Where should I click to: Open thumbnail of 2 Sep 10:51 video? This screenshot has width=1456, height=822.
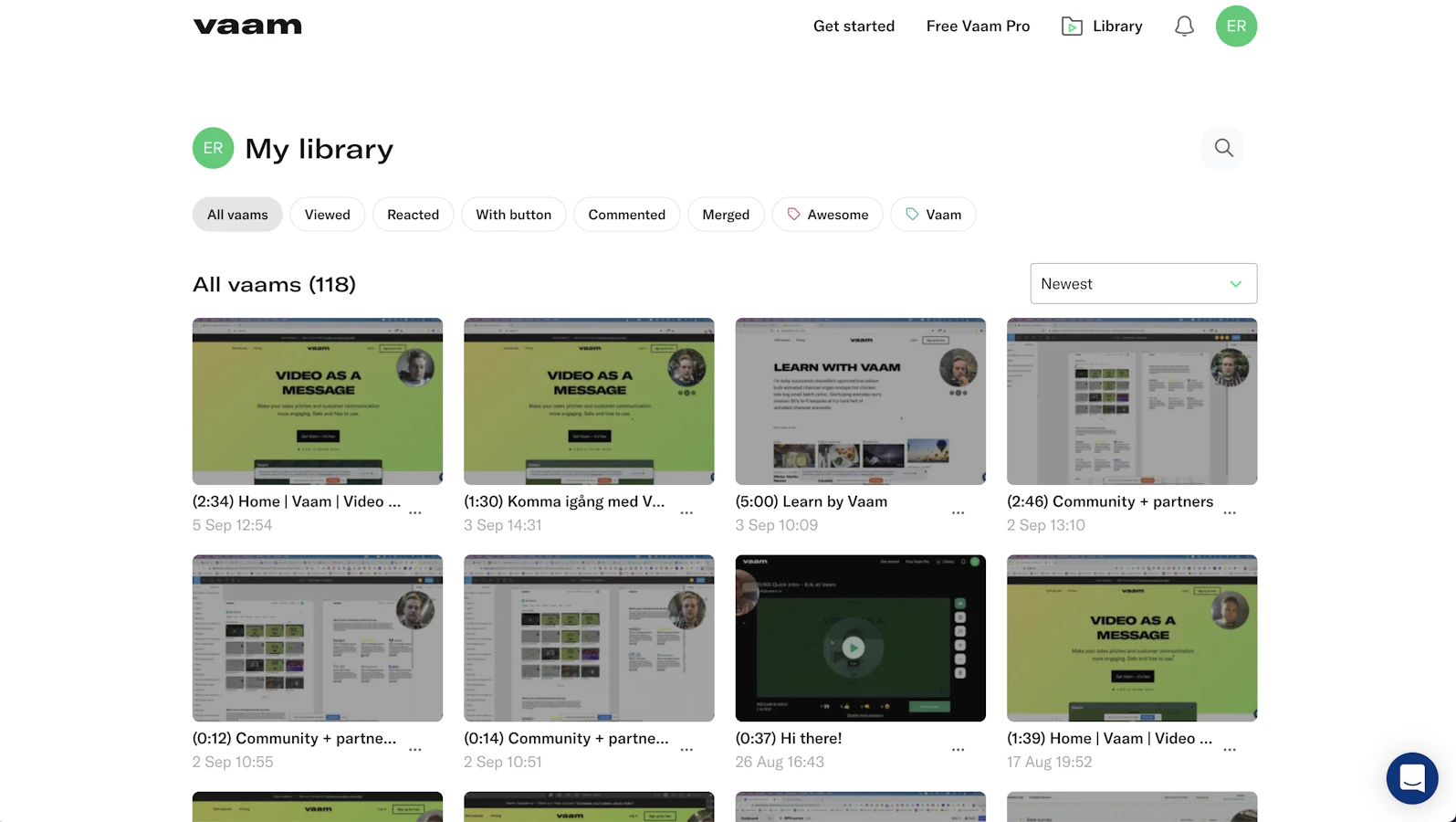point(589,638)
